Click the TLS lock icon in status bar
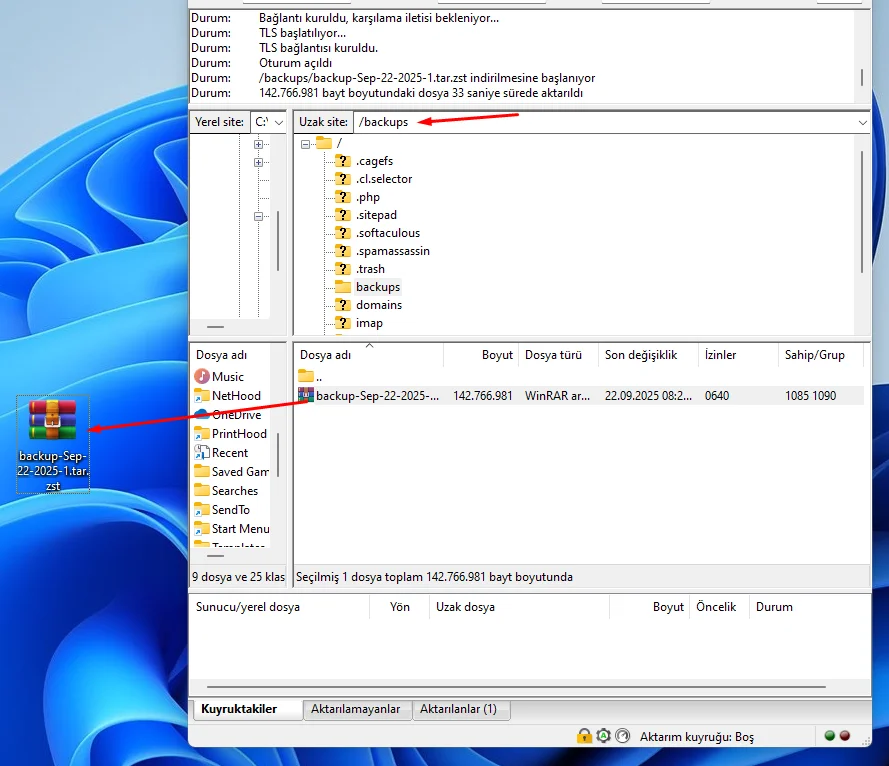Viewport: 889px width, 766px height. (x=584, y=736)
